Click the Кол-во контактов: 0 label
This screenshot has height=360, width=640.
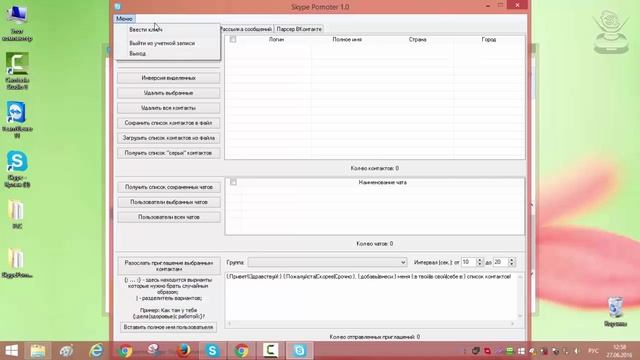coord(375,168)
